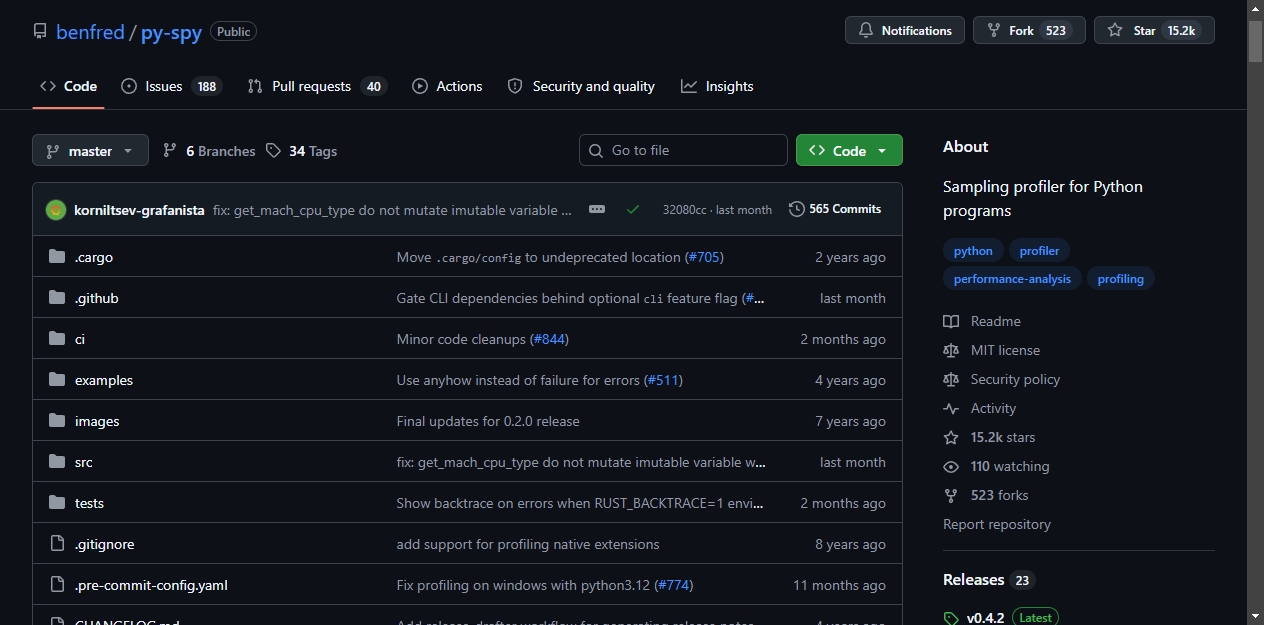Image resolution: width=1264 pixels, height=625 pixels.
Task: Click the watching eye icon
Action: 951,466
